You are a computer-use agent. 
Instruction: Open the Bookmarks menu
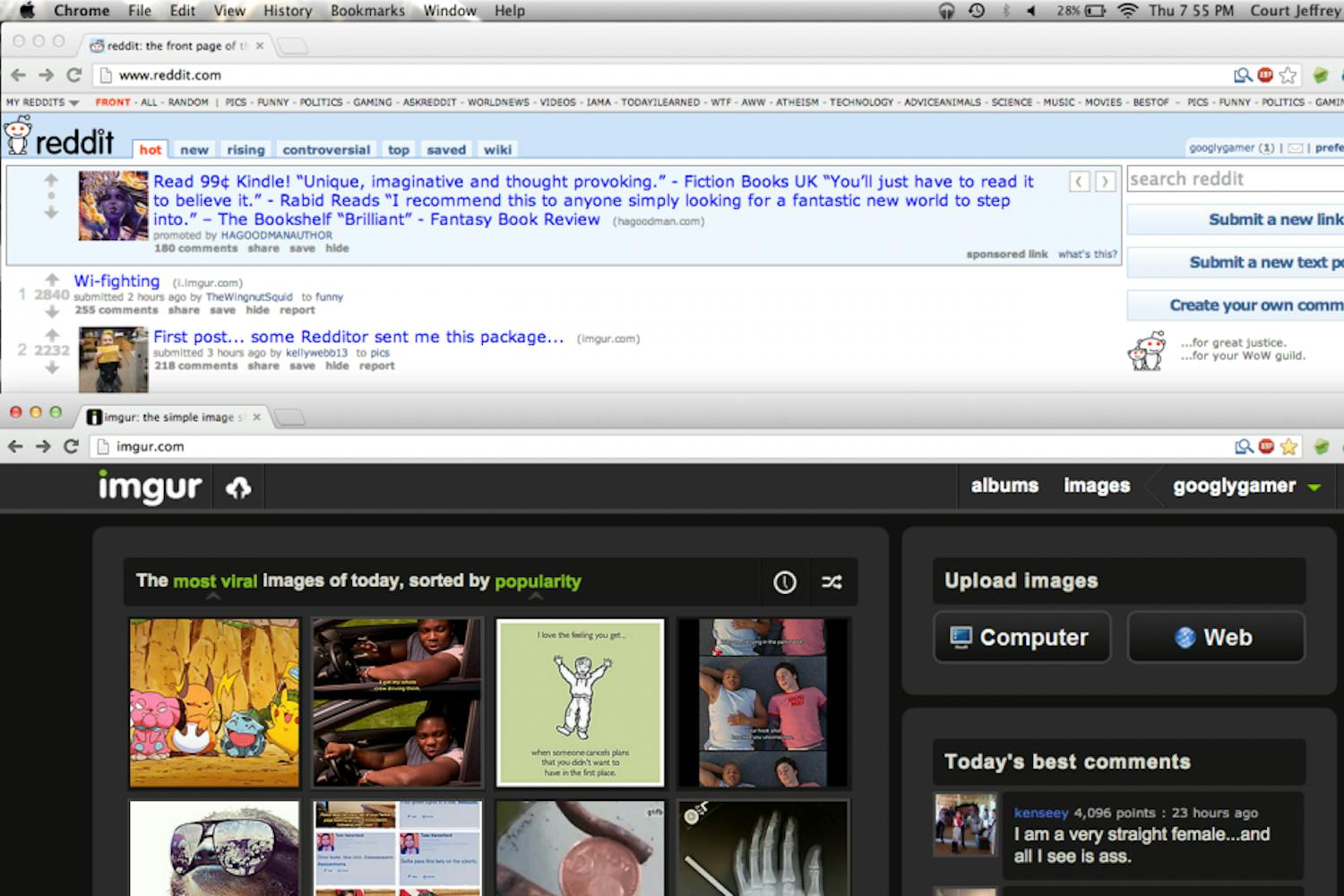tap(367, 11)
